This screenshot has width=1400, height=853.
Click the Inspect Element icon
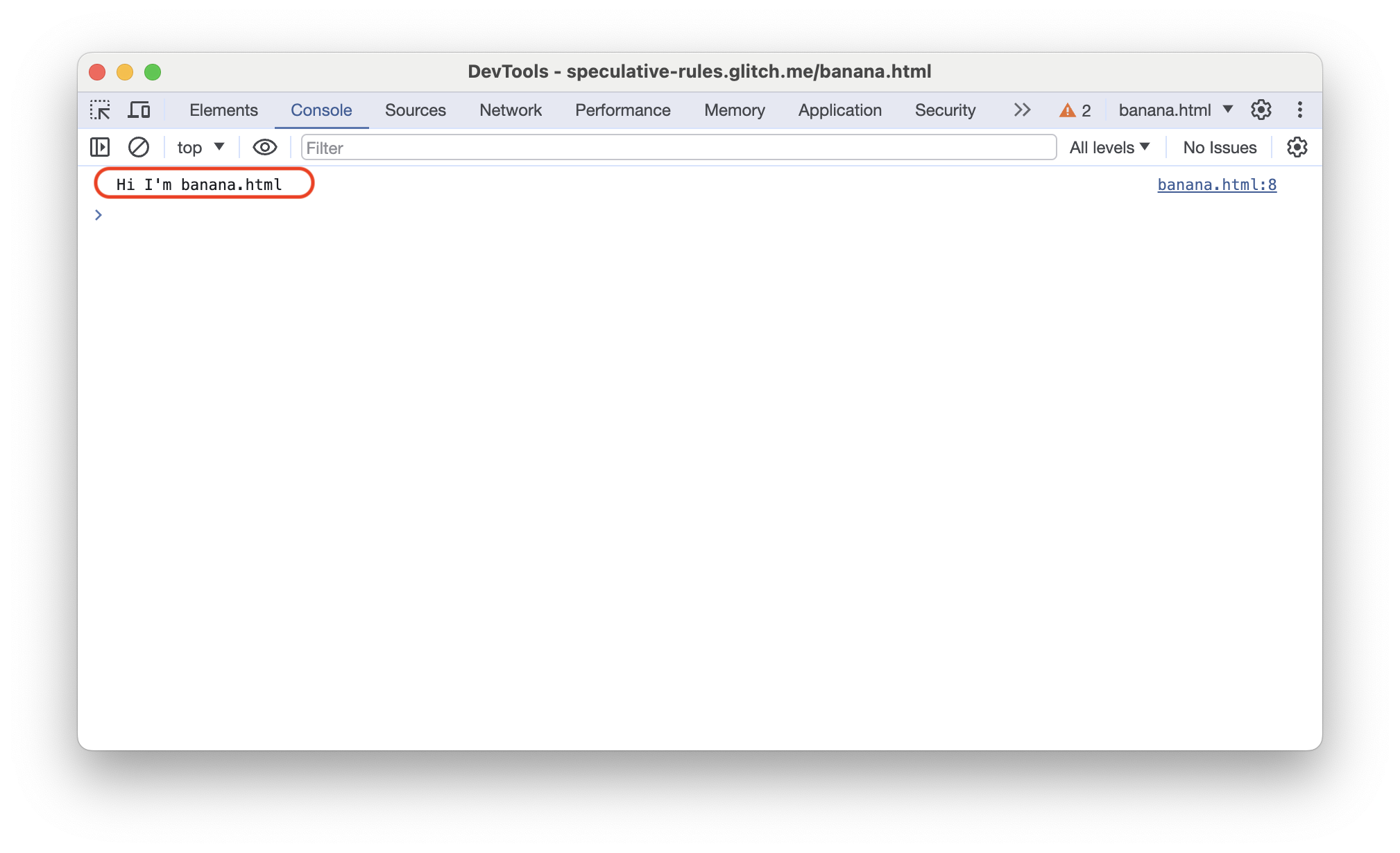pyautogui.click(x=101, y=110)
